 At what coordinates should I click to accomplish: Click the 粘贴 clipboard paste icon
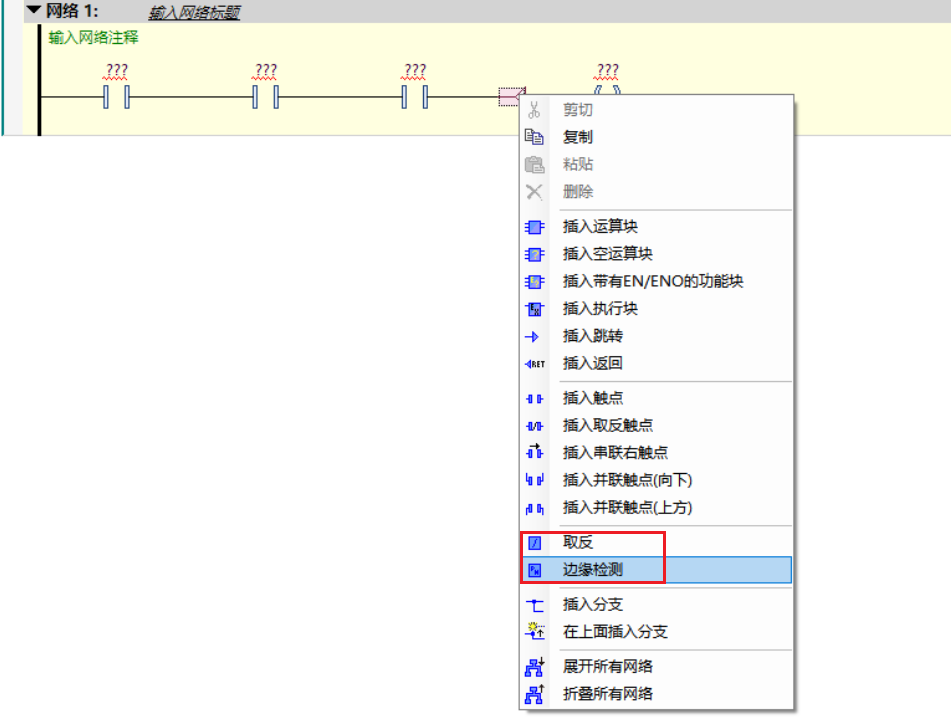534,165
